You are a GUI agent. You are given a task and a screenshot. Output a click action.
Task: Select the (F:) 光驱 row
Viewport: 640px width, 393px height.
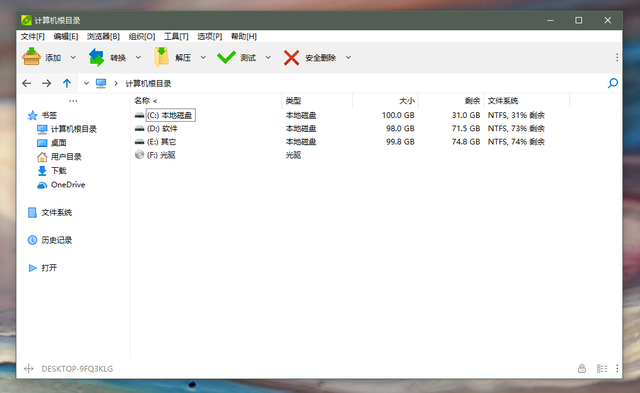click(x=351, y=155)
